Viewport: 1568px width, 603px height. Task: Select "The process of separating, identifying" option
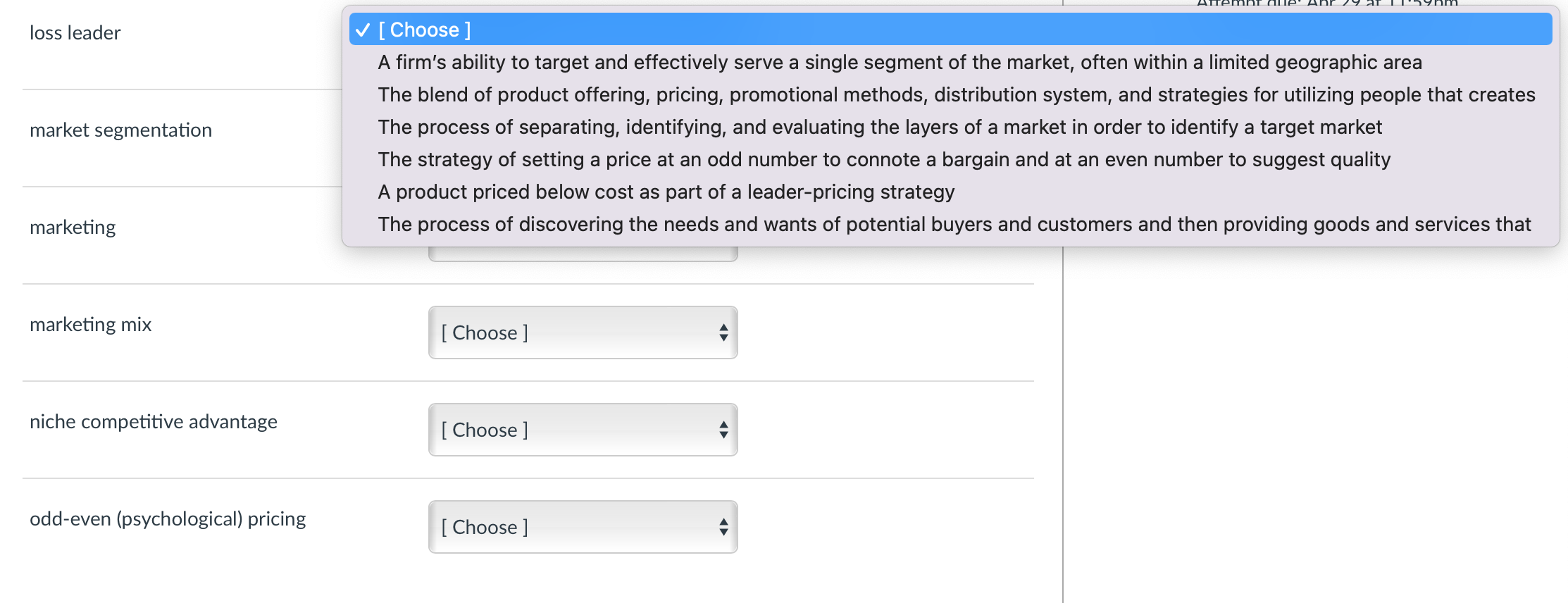[x=880, y=128]
